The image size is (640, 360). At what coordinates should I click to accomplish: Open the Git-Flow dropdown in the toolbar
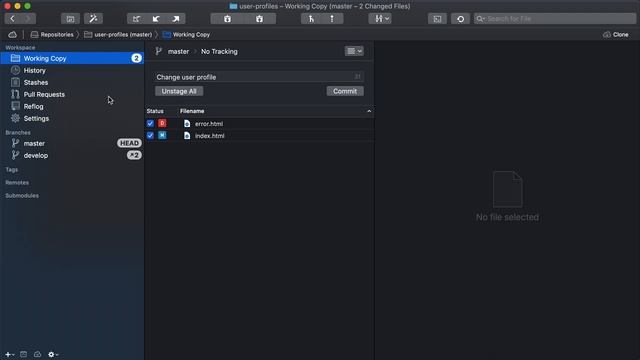click(380, 19)
